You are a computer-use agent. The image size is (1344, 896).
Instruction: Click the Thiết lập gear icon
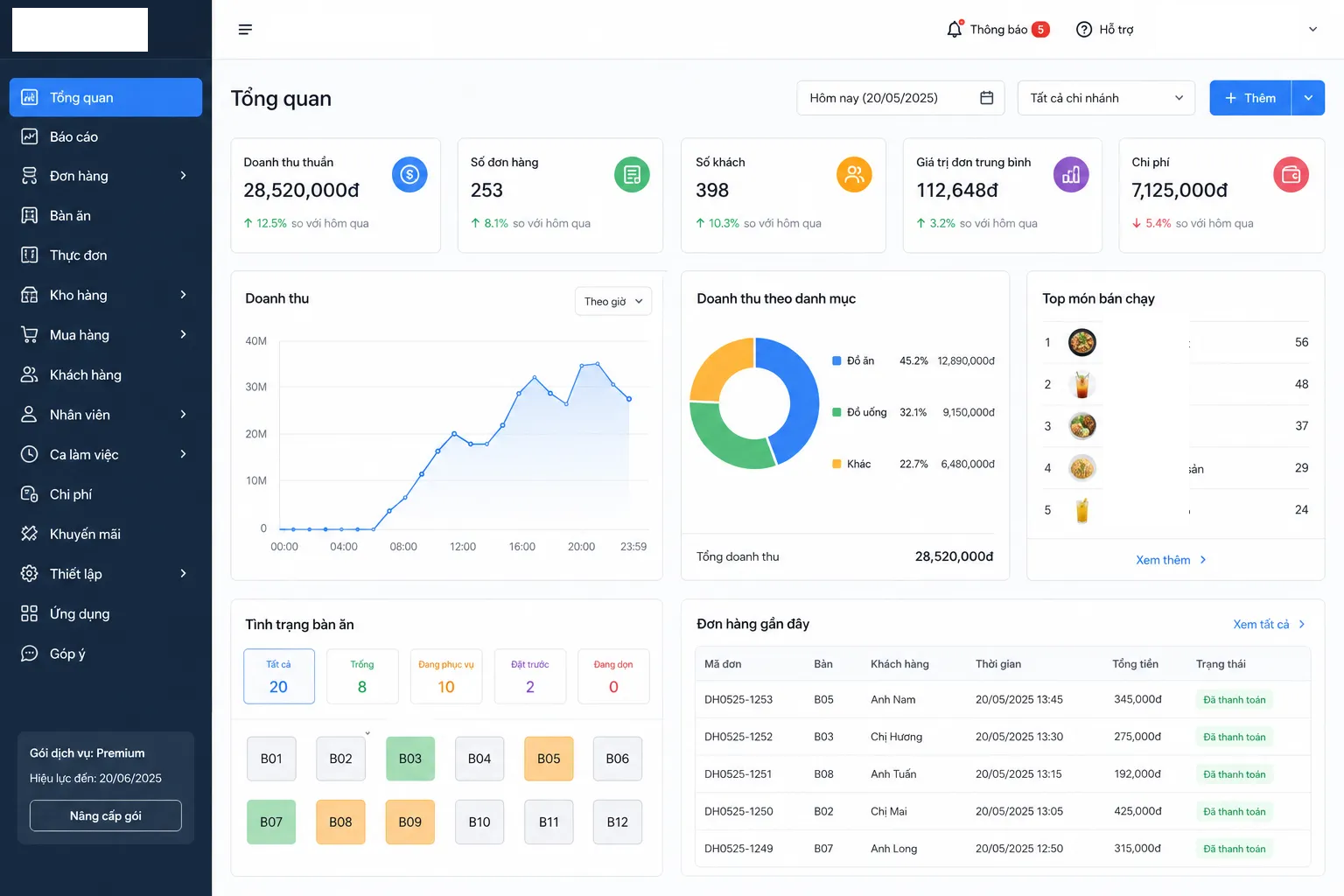click(30, 573)
